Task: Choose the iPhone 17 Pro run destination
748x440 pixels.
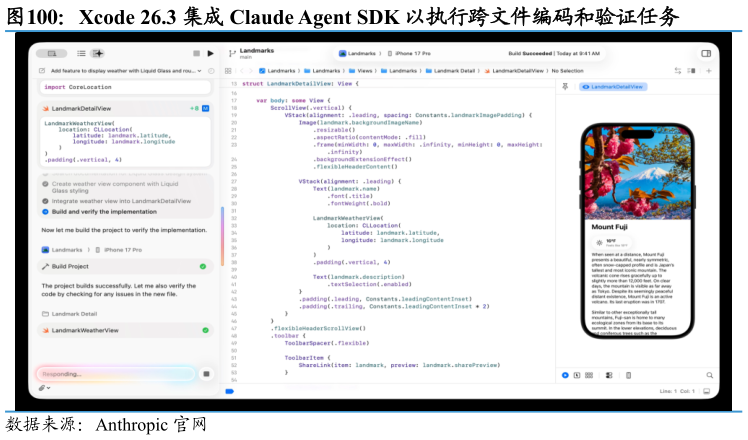Action: [409, 53]
